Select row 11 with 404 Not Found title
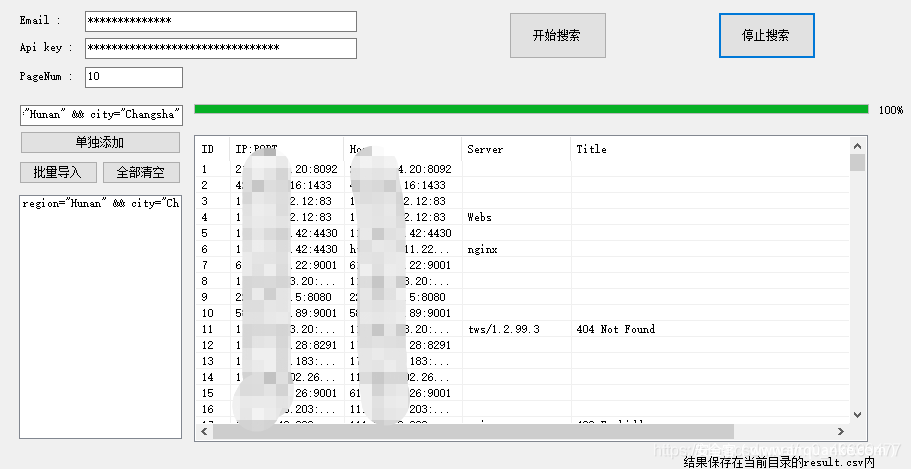Image resolution: width=911 pixels, height=469 pixels. click(x=615, y=329)
